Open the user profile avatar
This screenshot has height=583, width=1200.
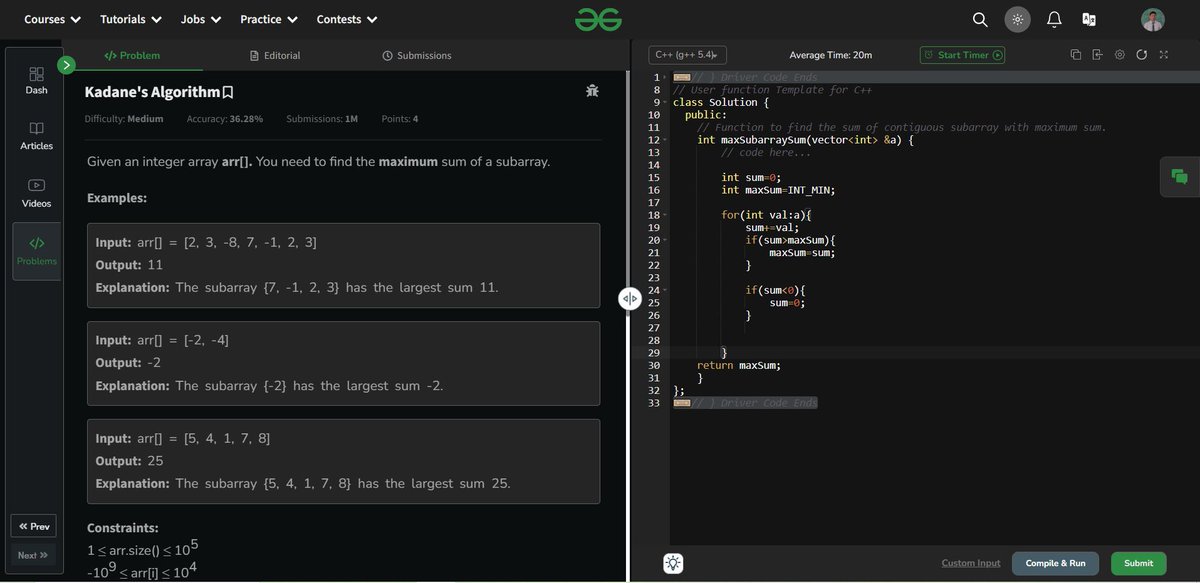[x=1153, y=19]
